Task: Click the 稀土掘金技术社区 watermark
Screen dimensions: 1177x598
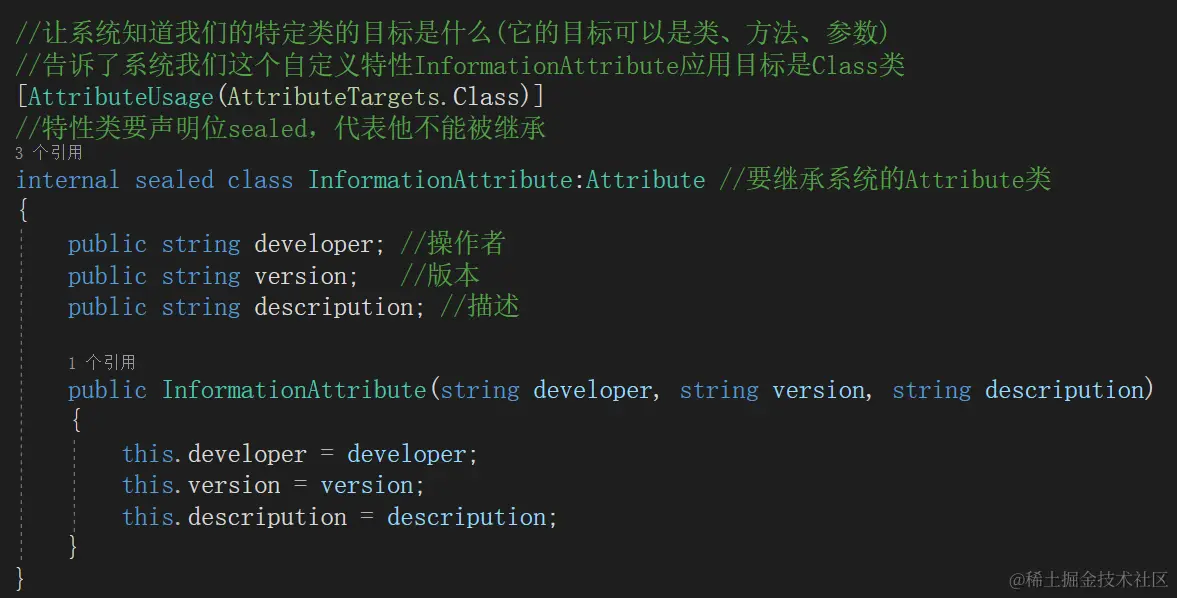Action: (x=1089, y=580)
